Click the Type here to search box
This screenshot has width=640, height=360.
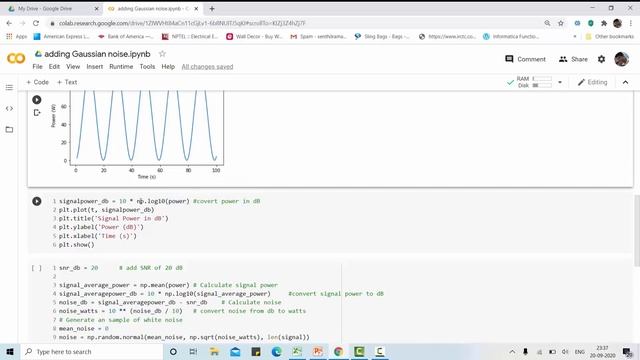91,351
